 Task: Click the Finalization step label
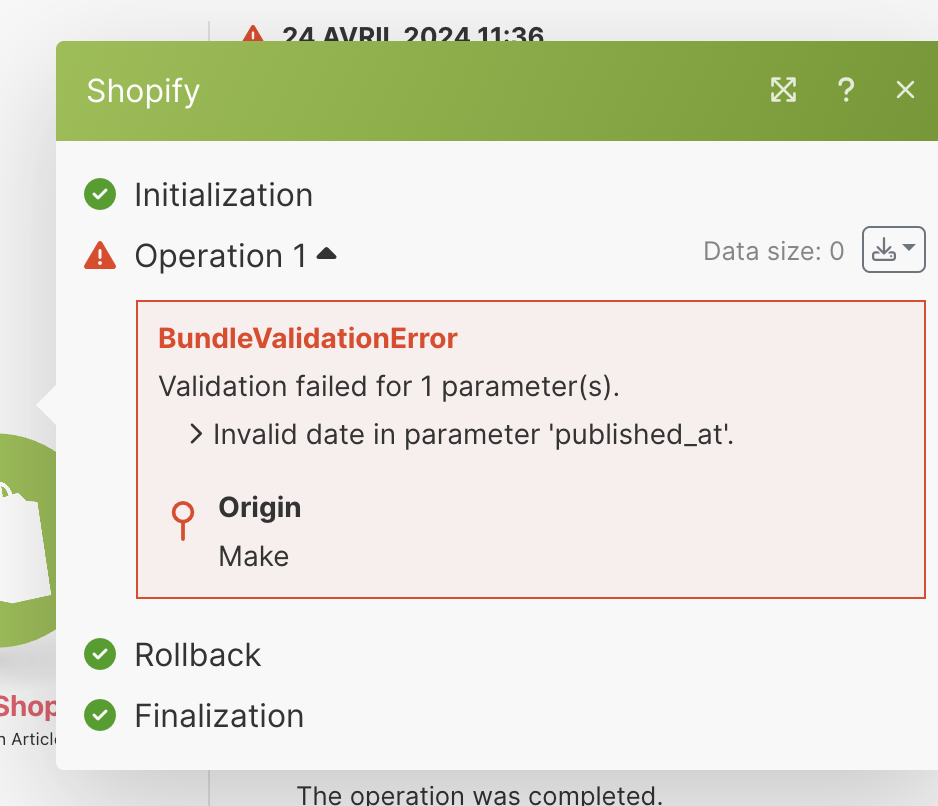[219, 716]
